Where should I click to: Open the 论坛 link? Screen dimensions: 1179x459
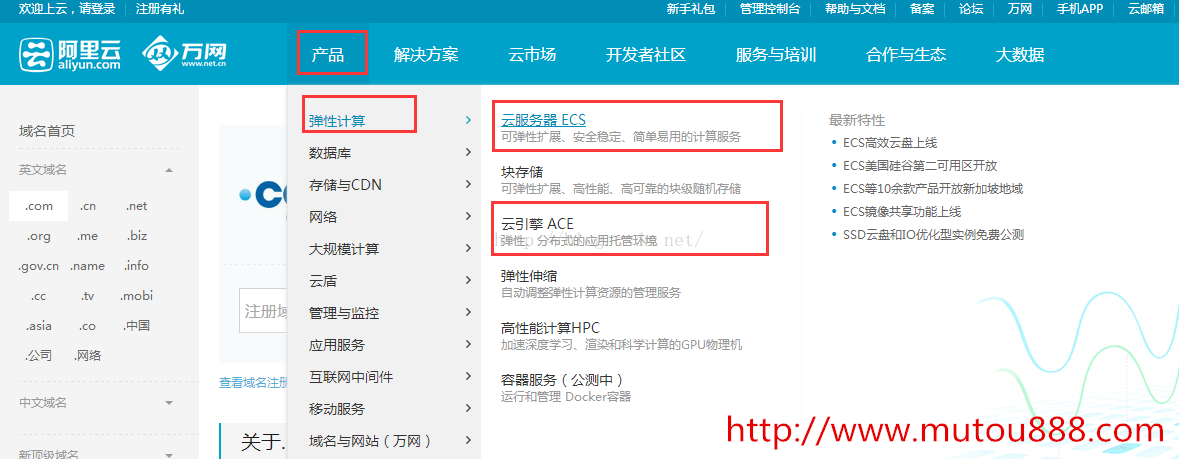pyautogui.click(x=971, y=9)
